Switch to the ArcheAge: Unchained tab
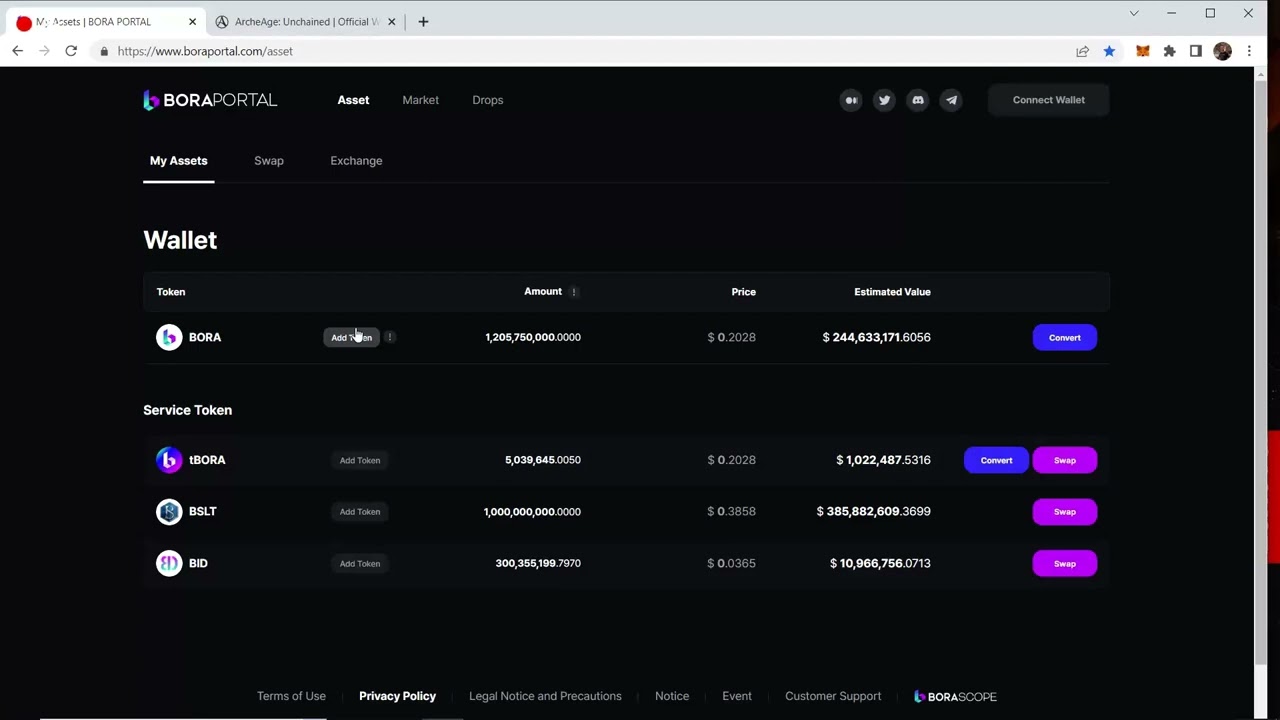Screen dimensions: 1280x720 point(305,21)
